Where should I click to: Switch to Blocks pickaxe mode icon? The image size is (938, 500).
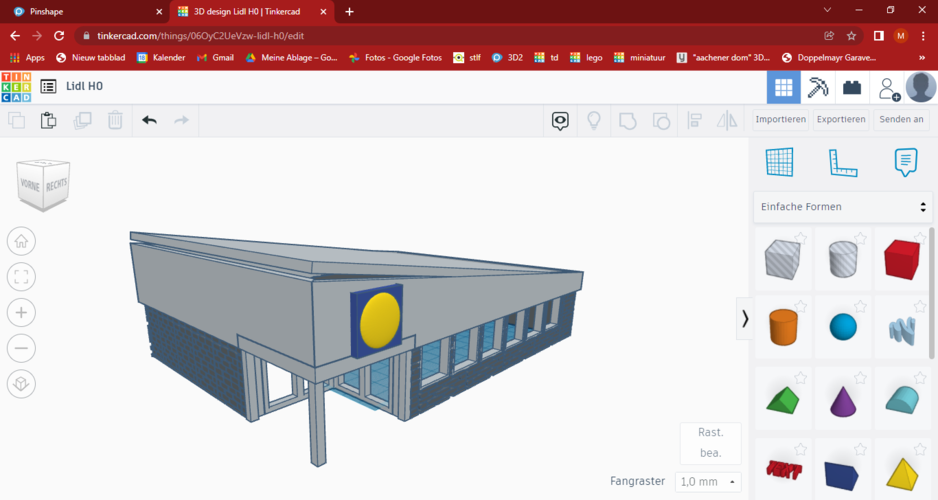point(817,87)
